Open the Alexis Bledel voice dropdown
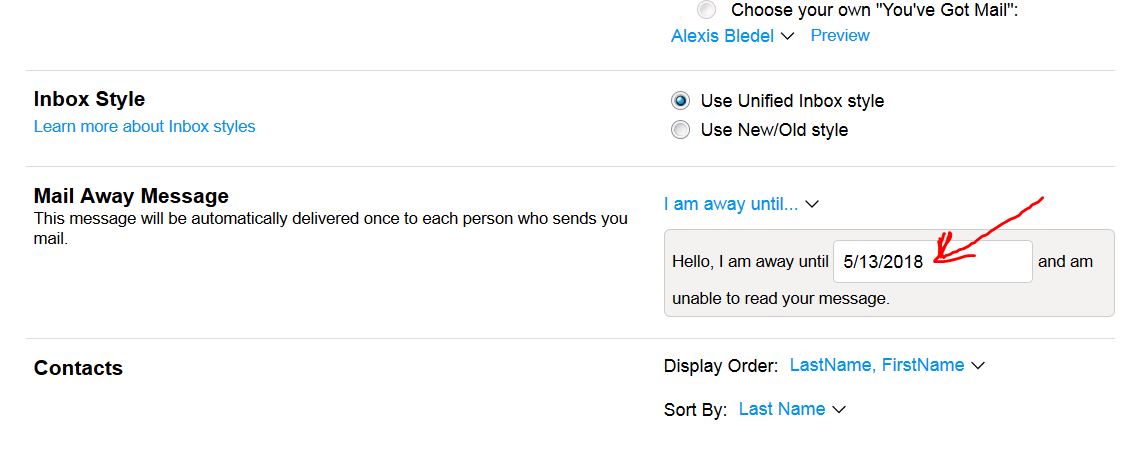The image size is (1145, 464). pyautogui.click(x=732, y=36)
